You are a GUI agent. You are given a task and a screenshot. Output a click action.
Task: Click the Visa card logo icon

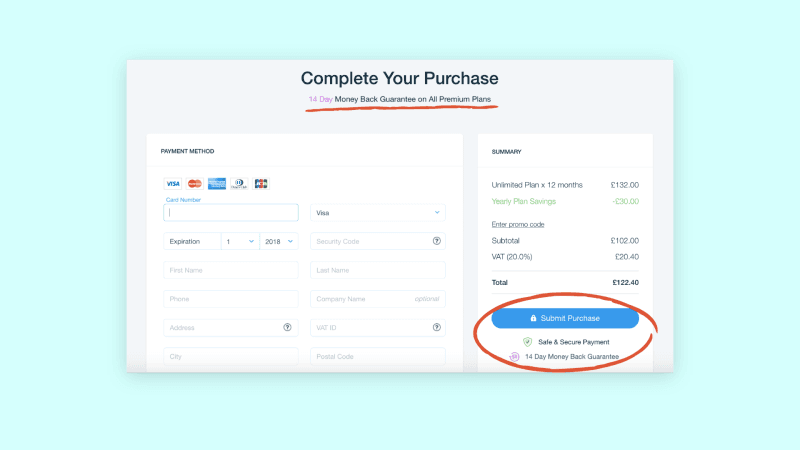tap(172, 184)
